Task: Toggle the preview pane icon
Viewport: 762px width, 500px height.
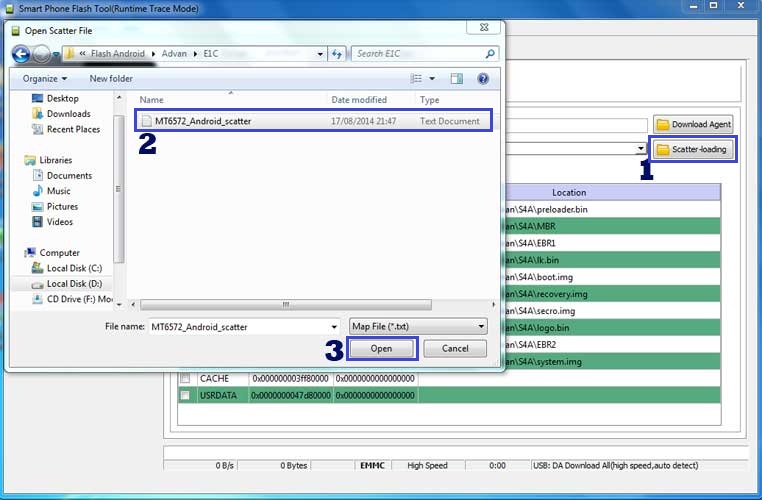Action: 456,79
